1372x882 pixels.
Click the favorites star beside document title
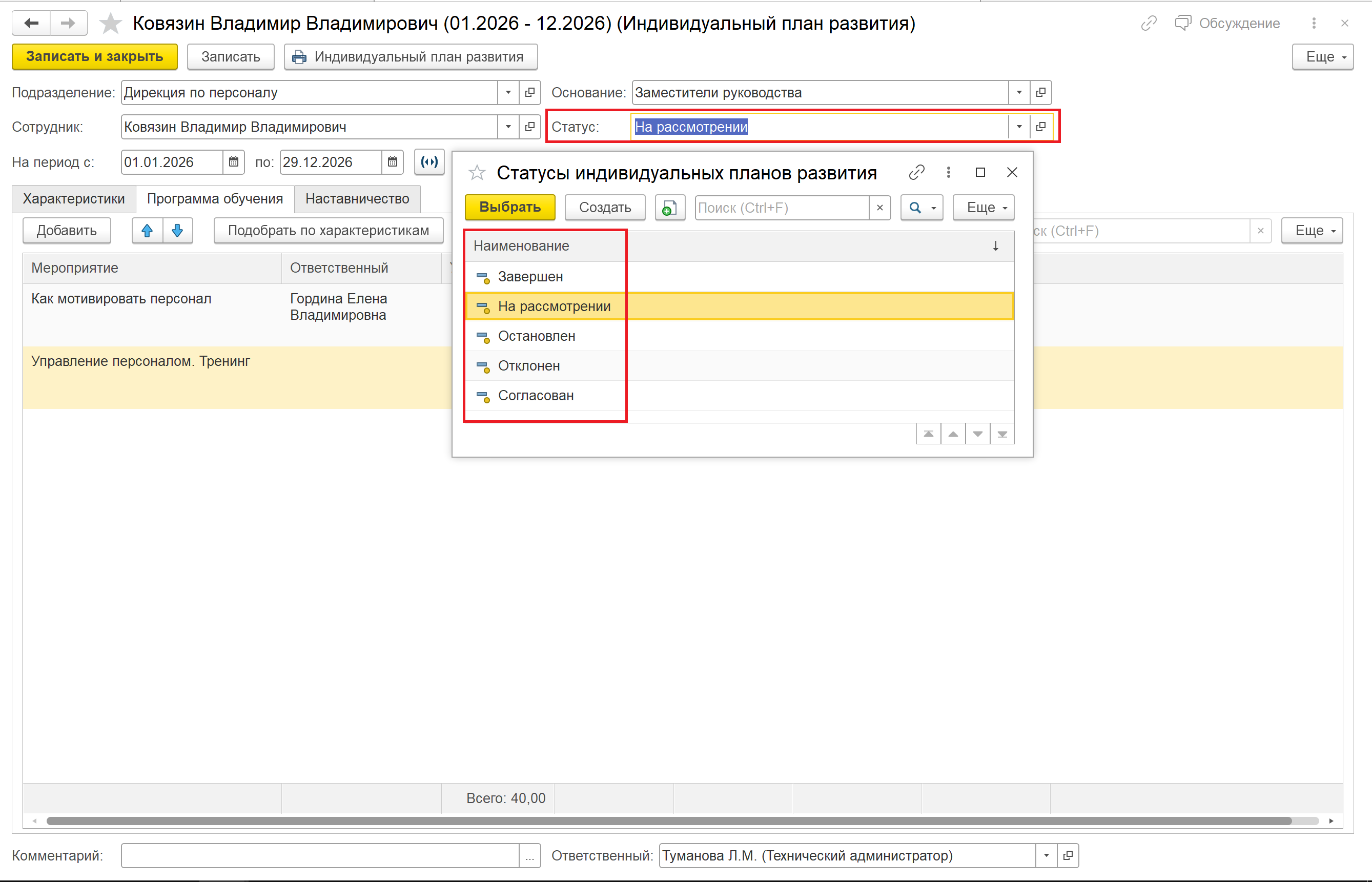110,24
